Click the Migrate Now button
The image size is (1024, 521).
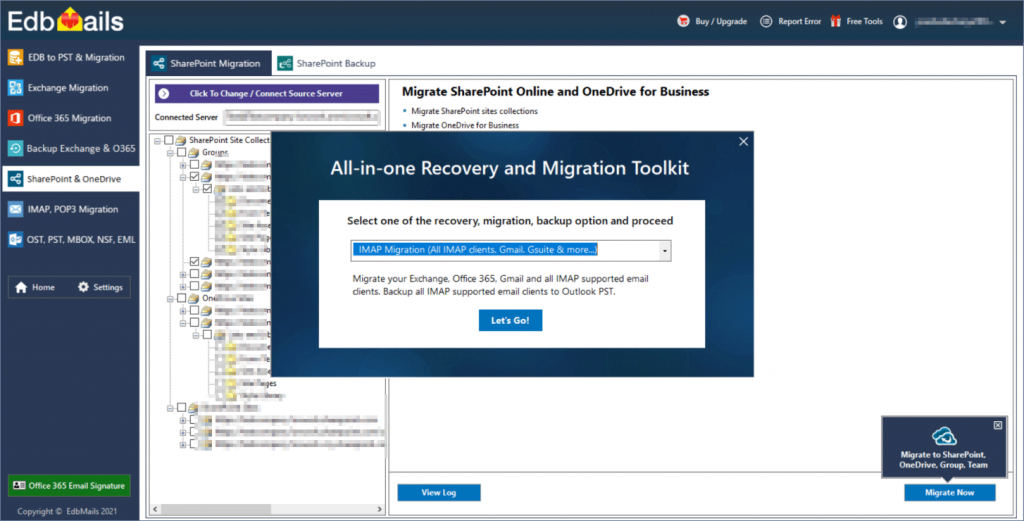click(x=950, y=492)
